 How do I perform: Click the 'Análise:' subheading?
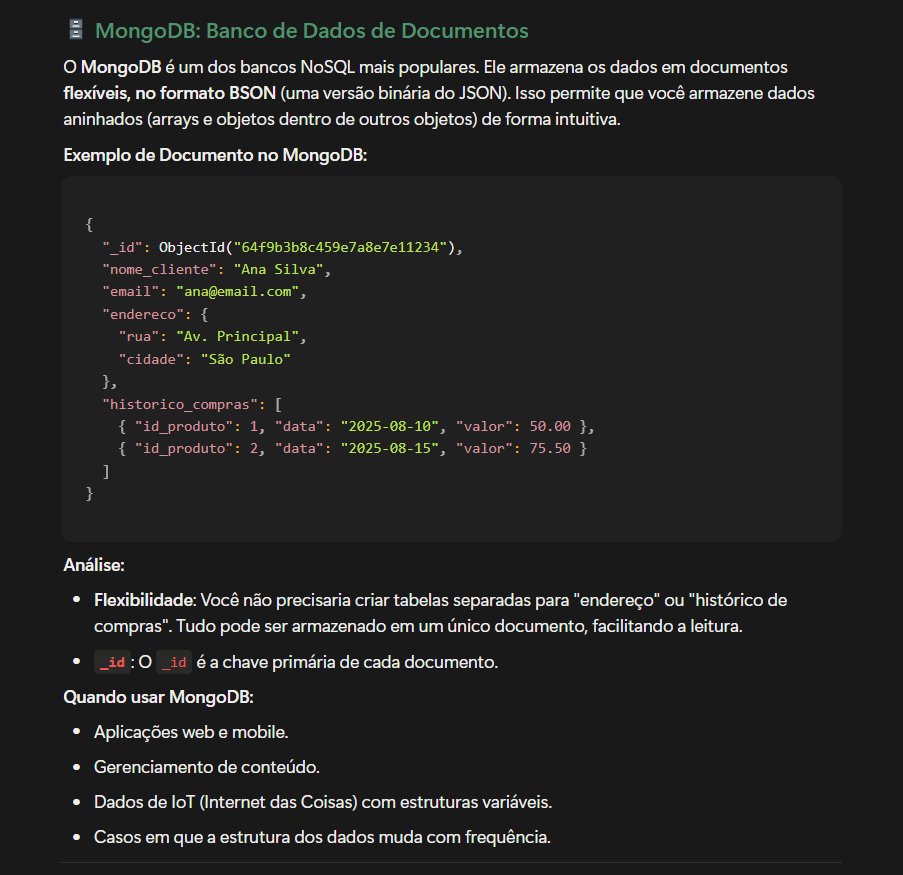click(94, 565)
